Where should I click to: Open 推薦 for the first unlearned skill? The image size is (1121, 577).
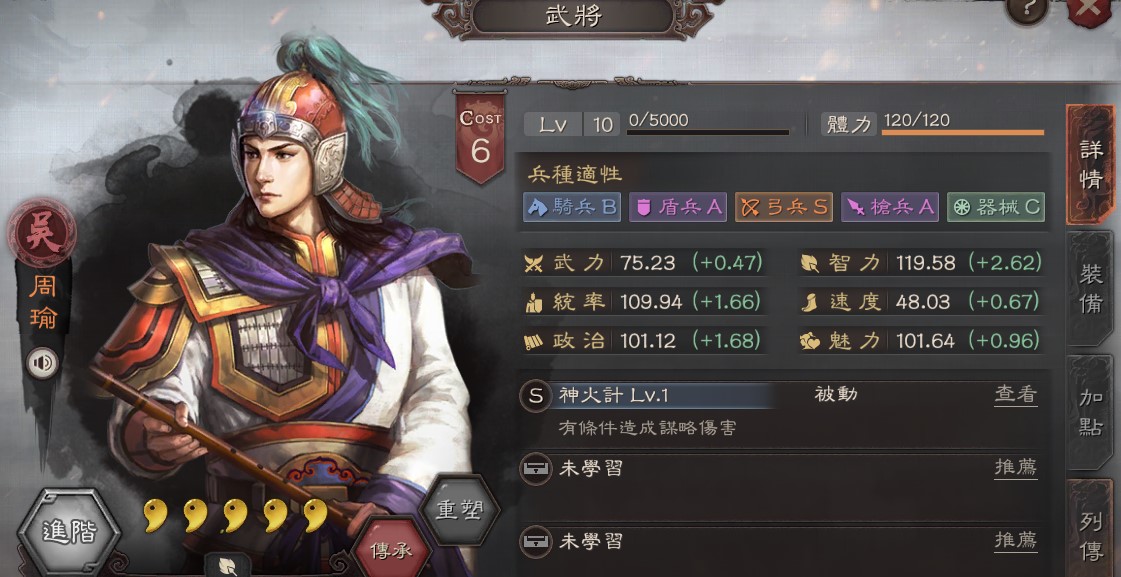[1015, 468]
